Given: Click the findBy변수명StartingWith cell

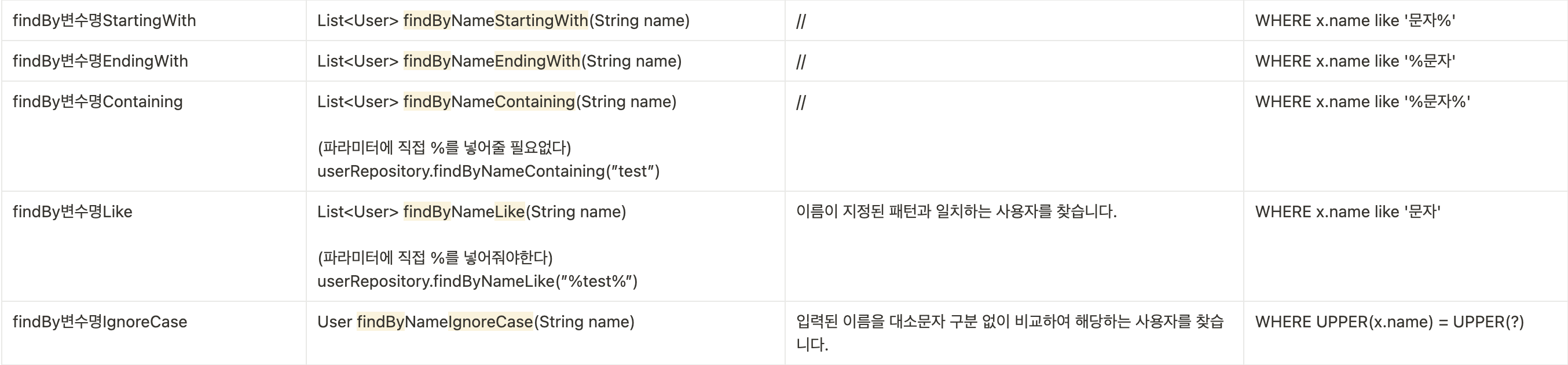Looking at the screenshot, I should pos(153,21).
